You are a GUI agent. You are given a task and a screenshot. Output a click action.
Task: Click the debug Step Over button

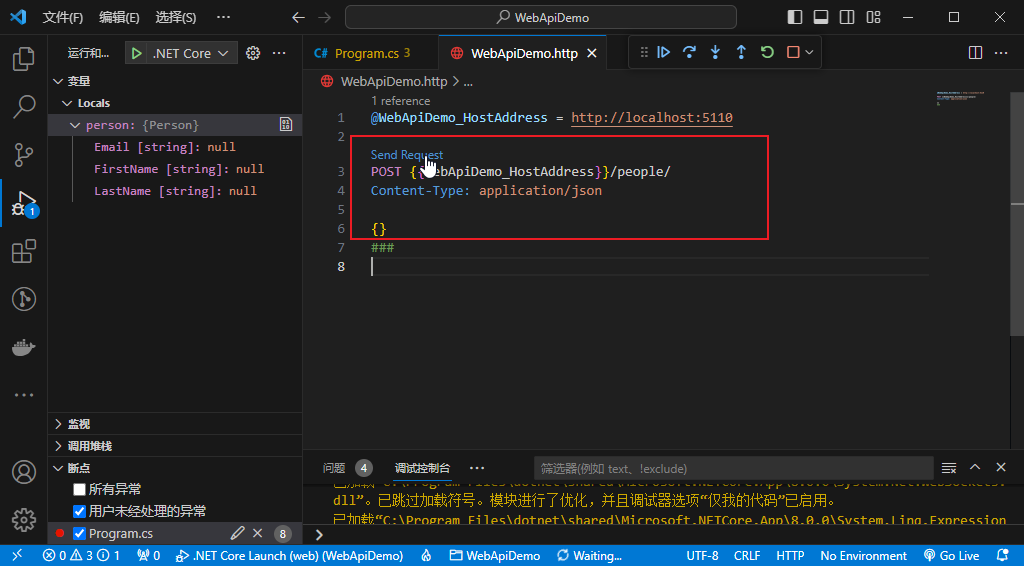pos(689,53)
